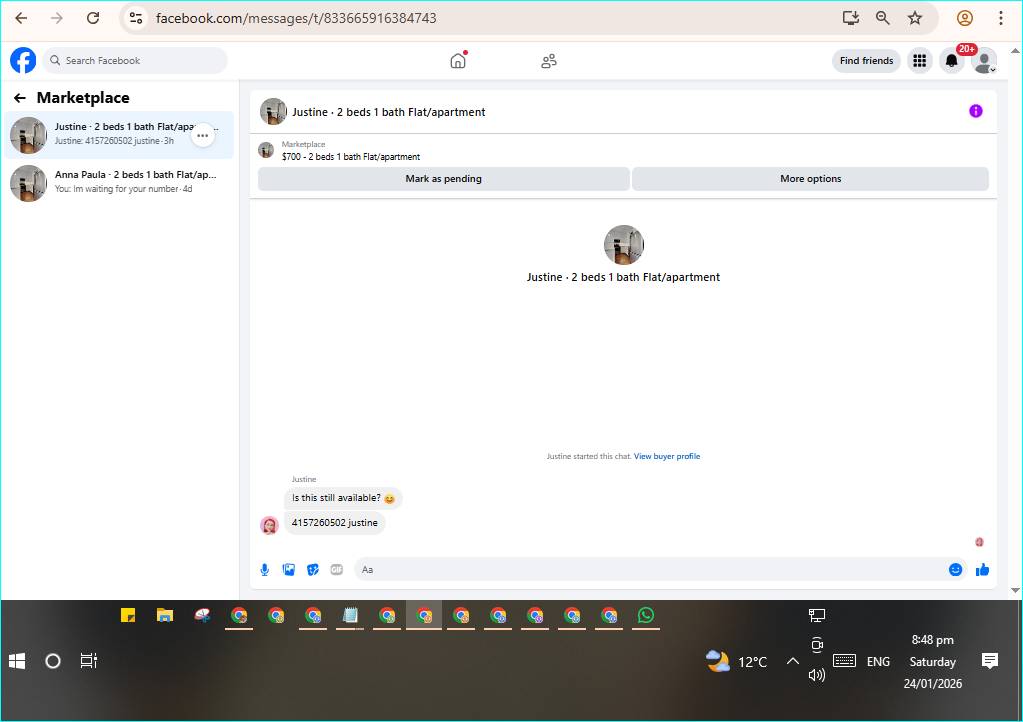Open site information icon in address bar
Viewport: 1023px width, 722px height.
click(x=136, y=18)
